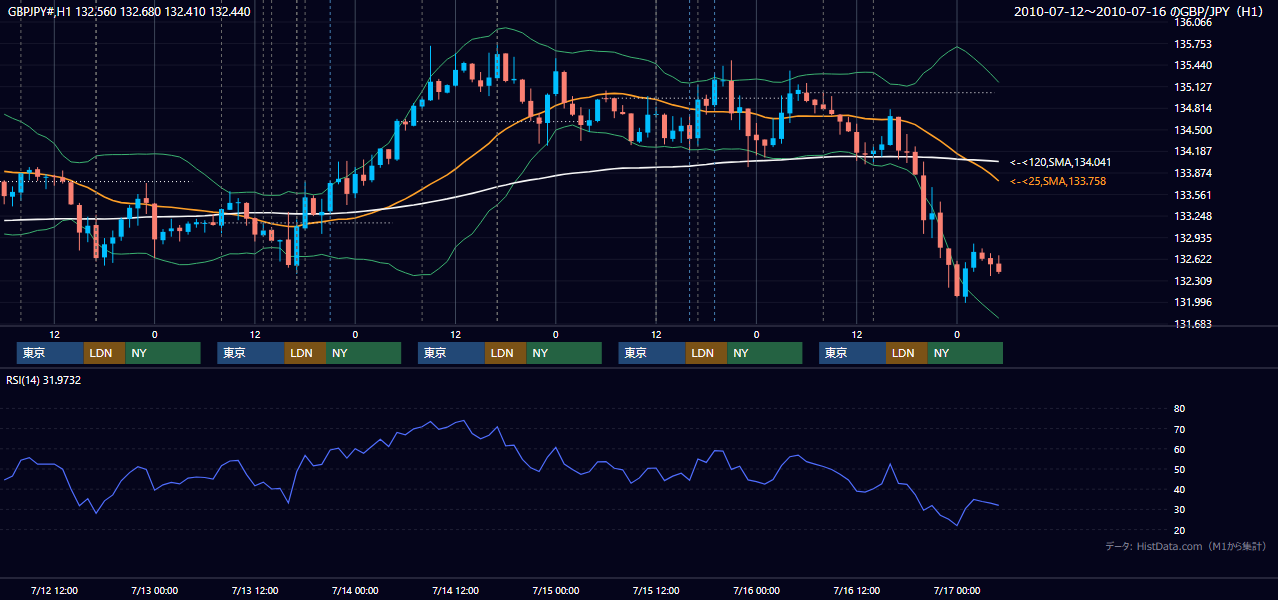Select the 7/14 12:00 time axis marker
Screen dimensions: 1278x600
(x=456, y=590)
